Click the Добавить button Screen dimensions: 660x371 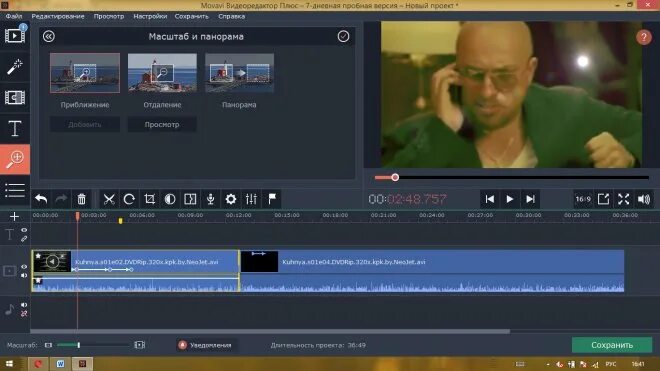85,125
